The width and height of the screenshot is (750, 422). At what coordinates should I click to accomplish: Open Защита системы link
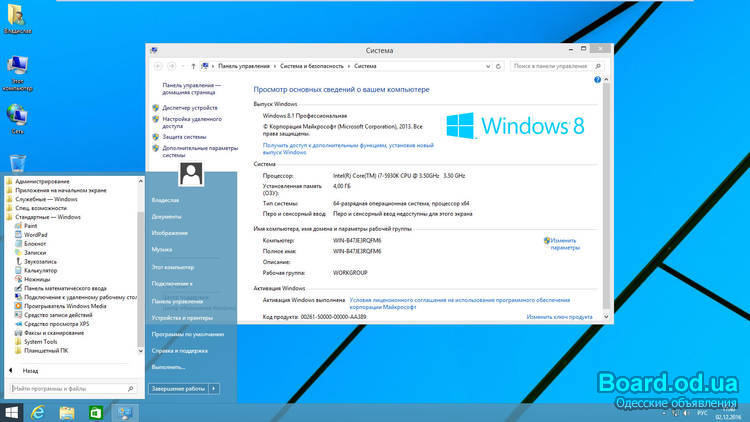point(184,137)
